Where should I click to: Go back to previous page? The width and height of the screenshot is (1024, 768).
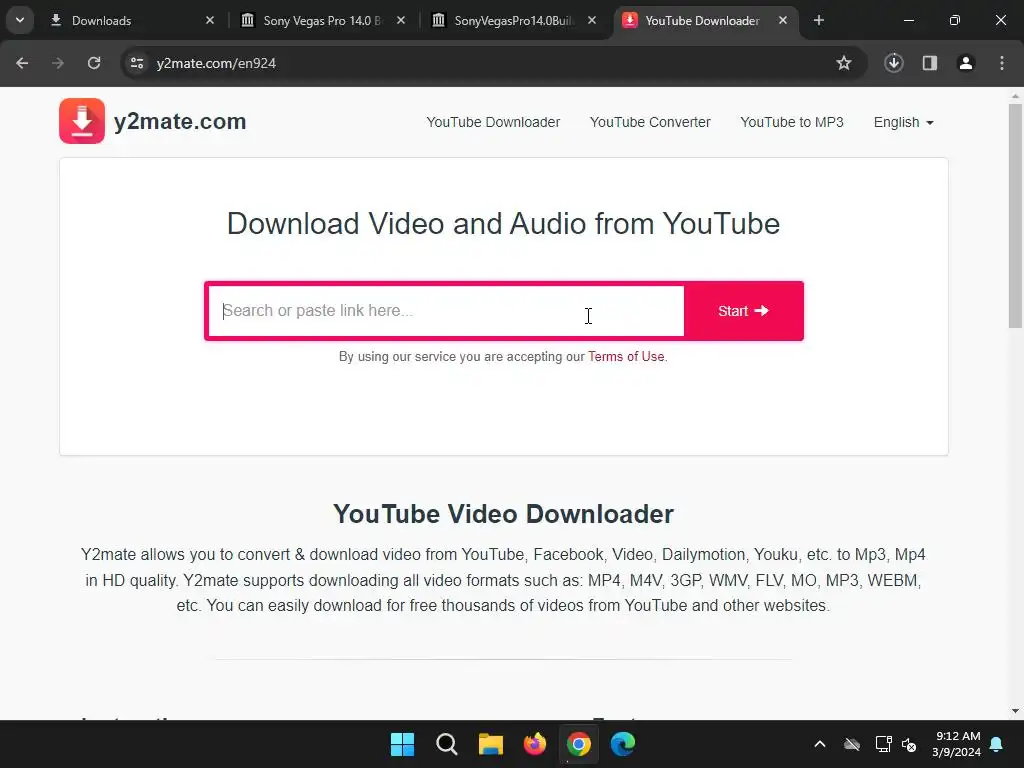(x=22, y=63)
